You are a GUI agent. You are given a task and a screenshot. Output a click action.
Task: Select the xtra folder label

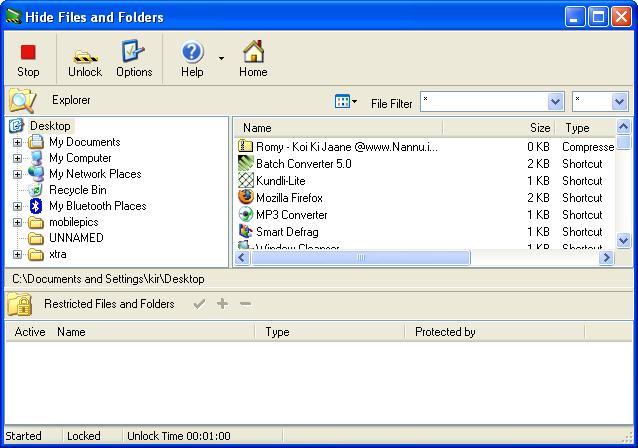click(x=57, y=254)
